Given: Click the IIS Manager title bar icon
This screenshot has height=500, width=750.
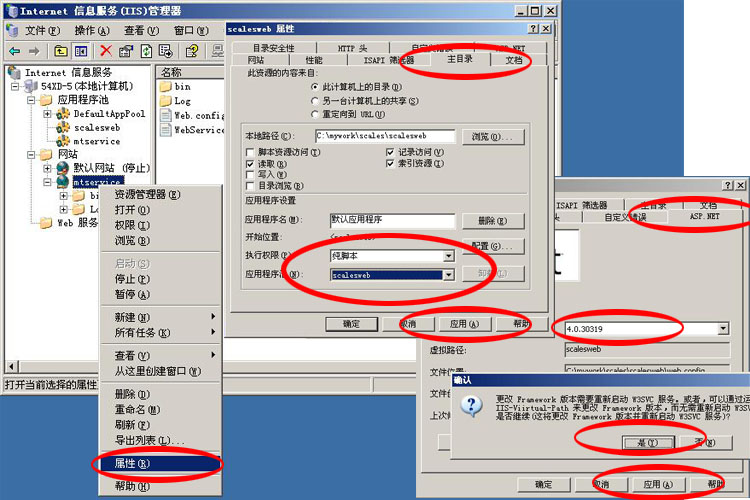Looking at the screenshot, I should click(11, 11).
